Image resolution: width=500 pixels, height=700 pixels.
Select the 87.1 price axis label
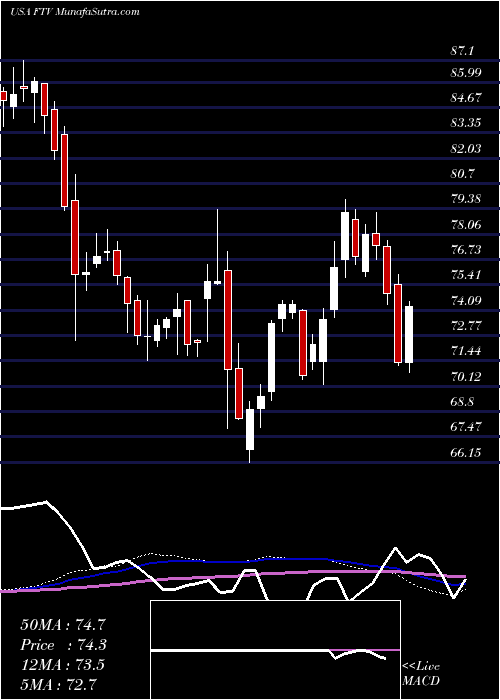461,51
